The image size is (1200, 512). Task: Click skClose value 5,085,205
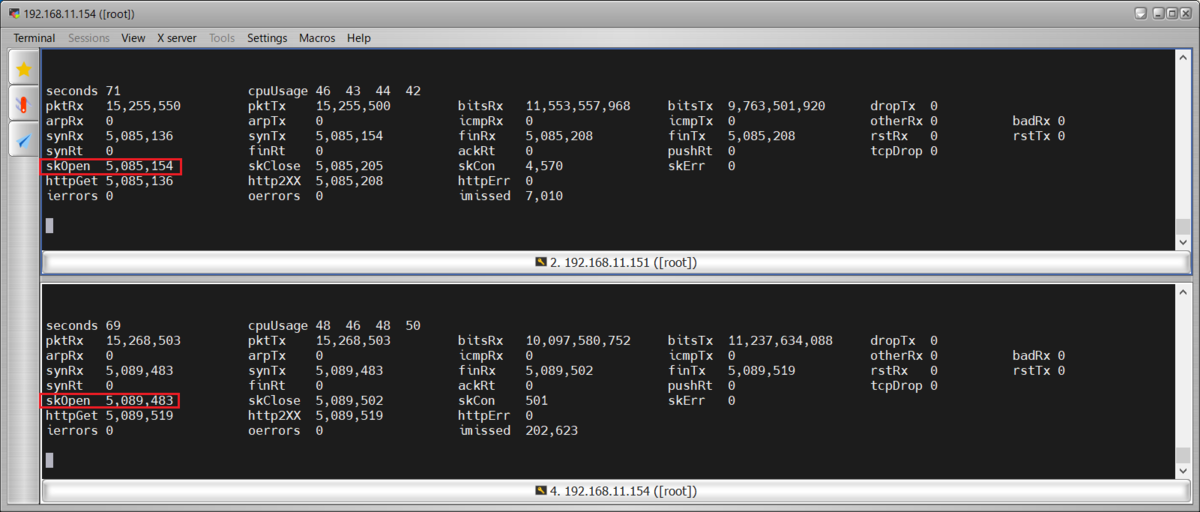click(x=349, y=166)
